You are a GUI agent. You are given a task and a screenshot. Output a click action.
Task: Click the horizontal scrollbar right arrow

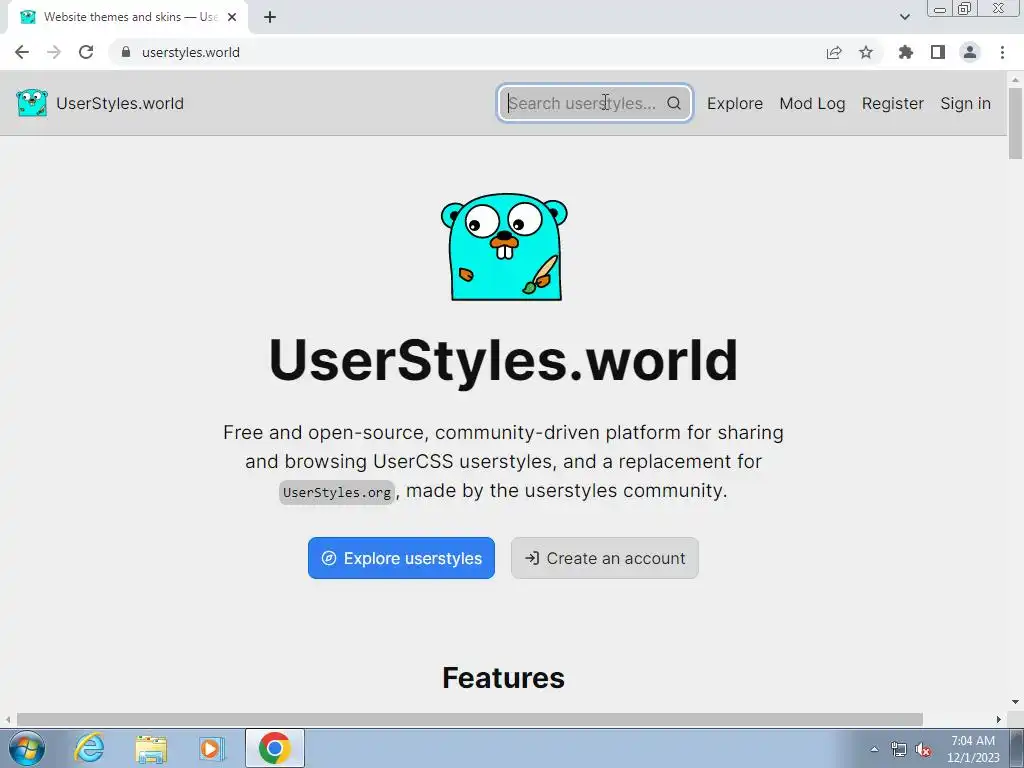click(x=999, y=719)
